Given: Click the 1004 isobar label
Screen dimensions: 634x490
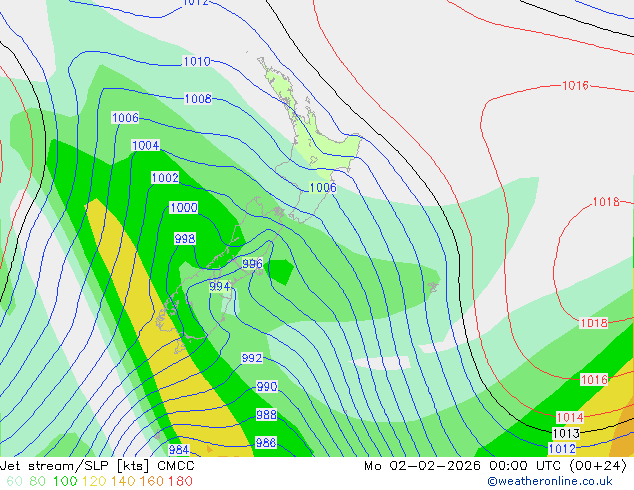Looking at the screenshot, I should pyautogui.click(x=146, y=145).
